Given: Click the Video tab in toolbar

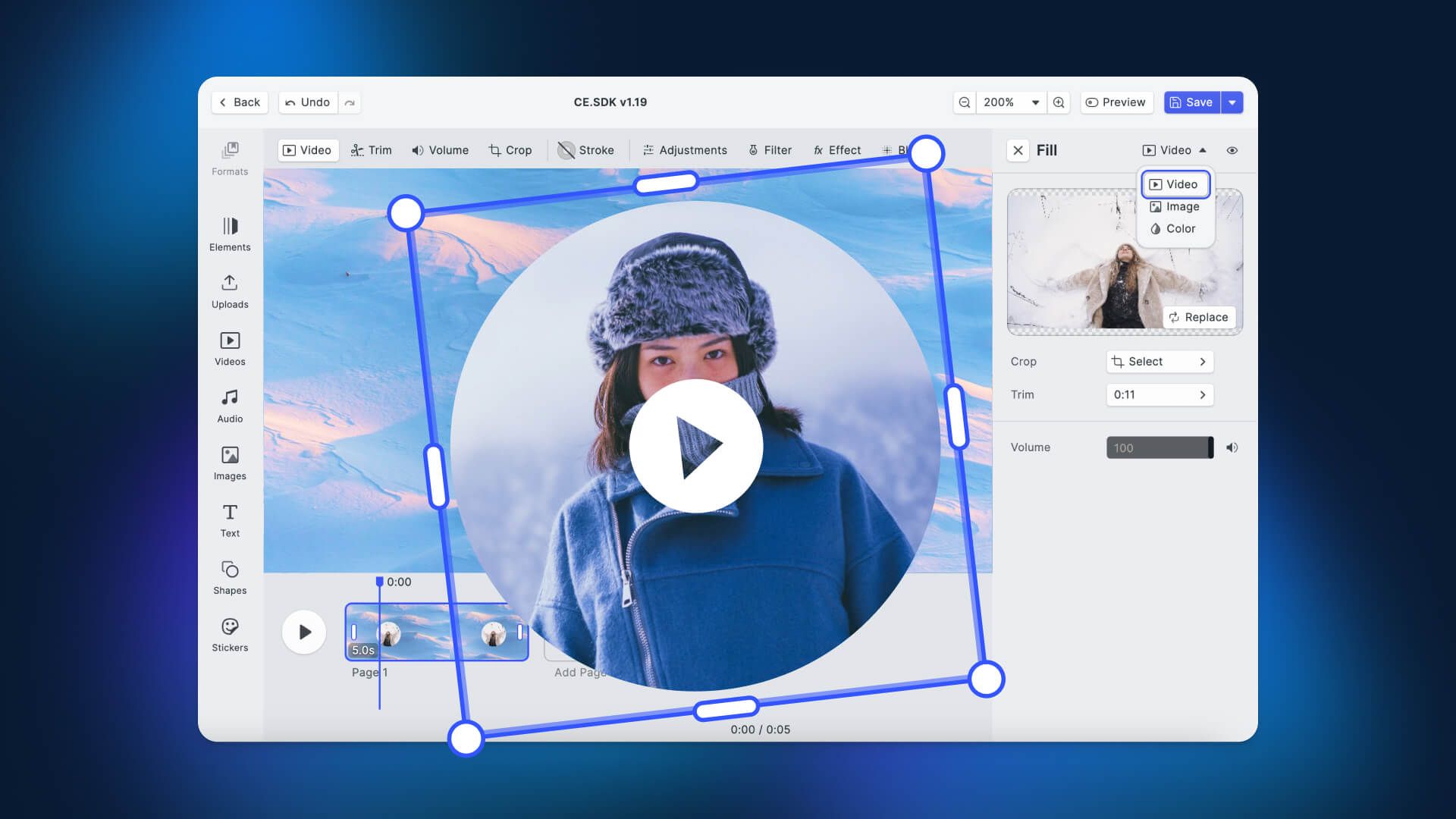Looking at the screenshot, I should coord(306,150).
